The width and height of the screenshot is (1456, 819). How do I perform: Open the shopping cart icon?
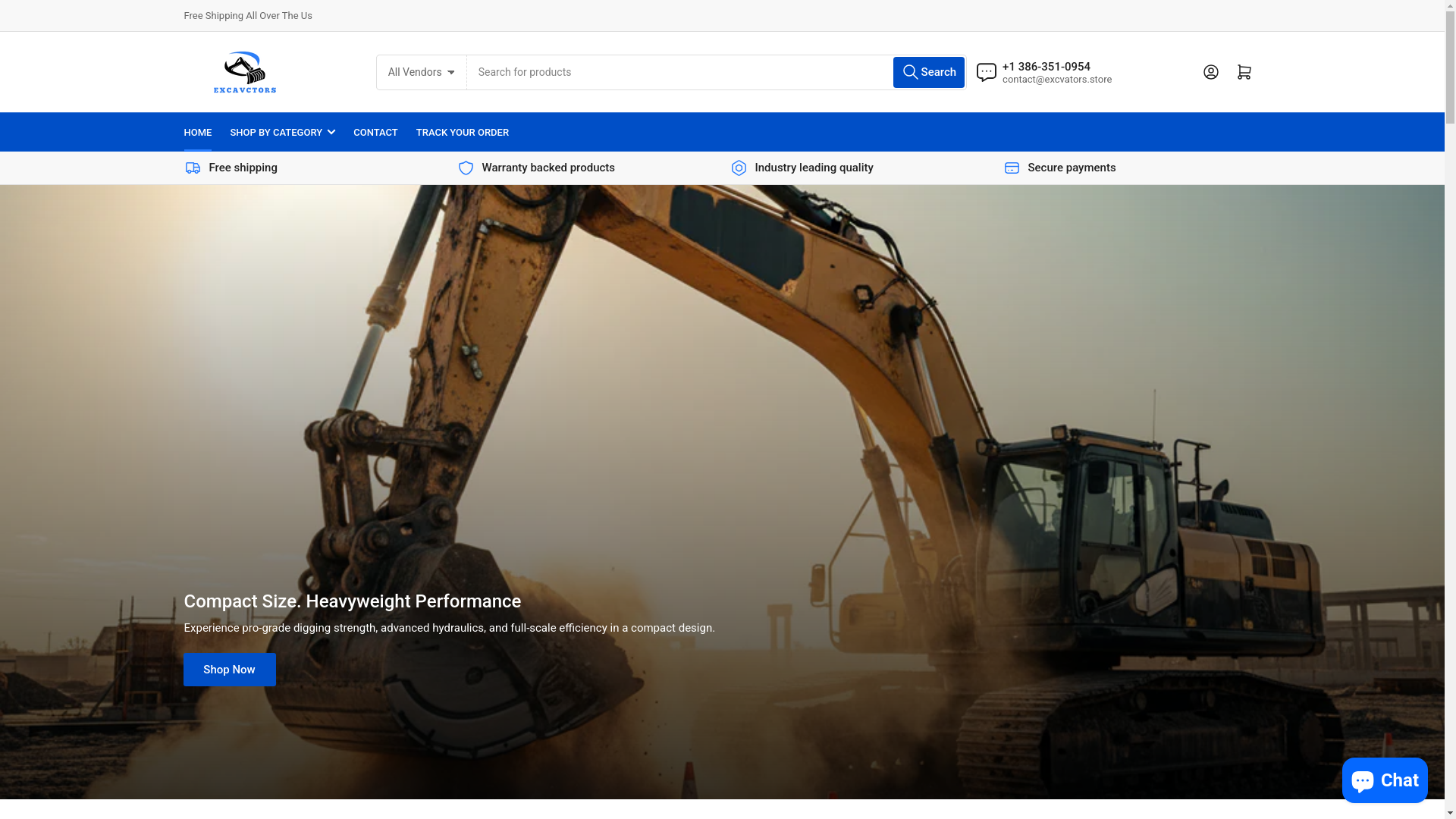1244,72
